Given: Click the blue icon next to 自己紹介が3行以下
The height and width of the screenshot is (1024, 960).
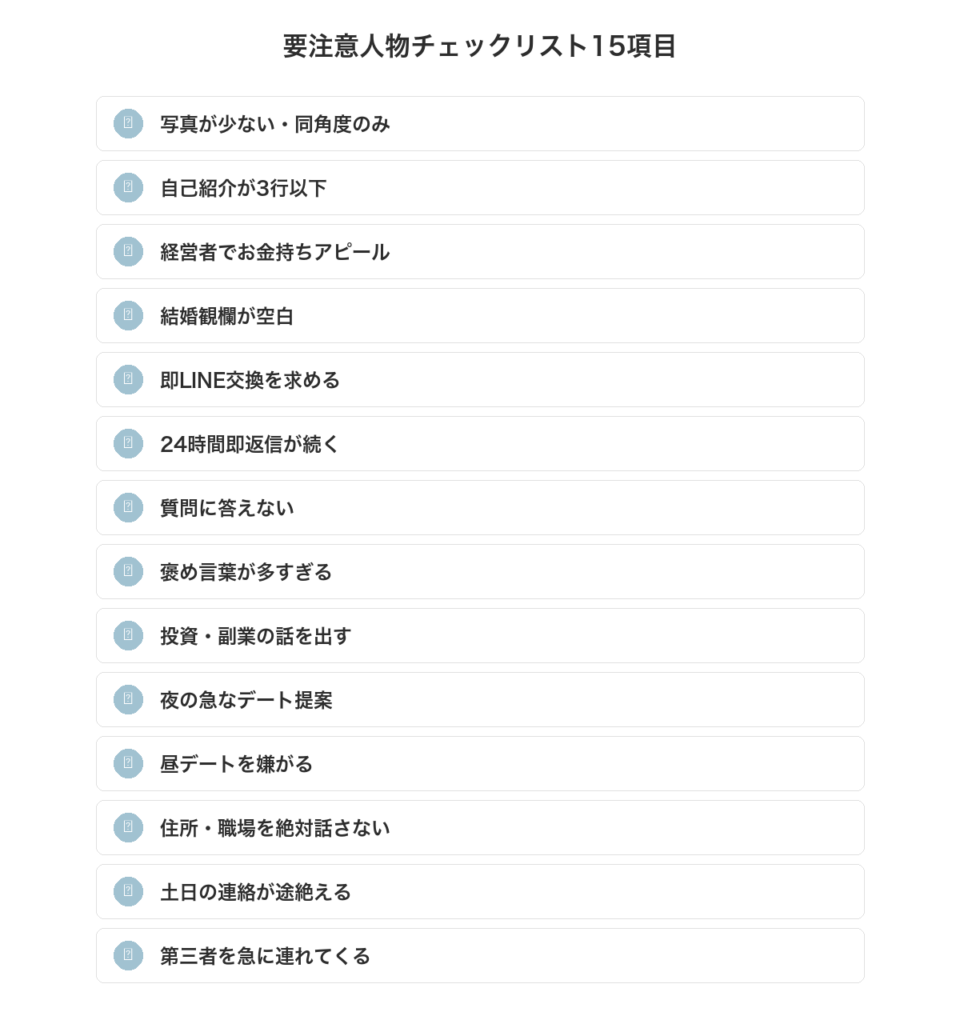Looking at the screenshot, I should pyautogui.click(x=128, y=188).
